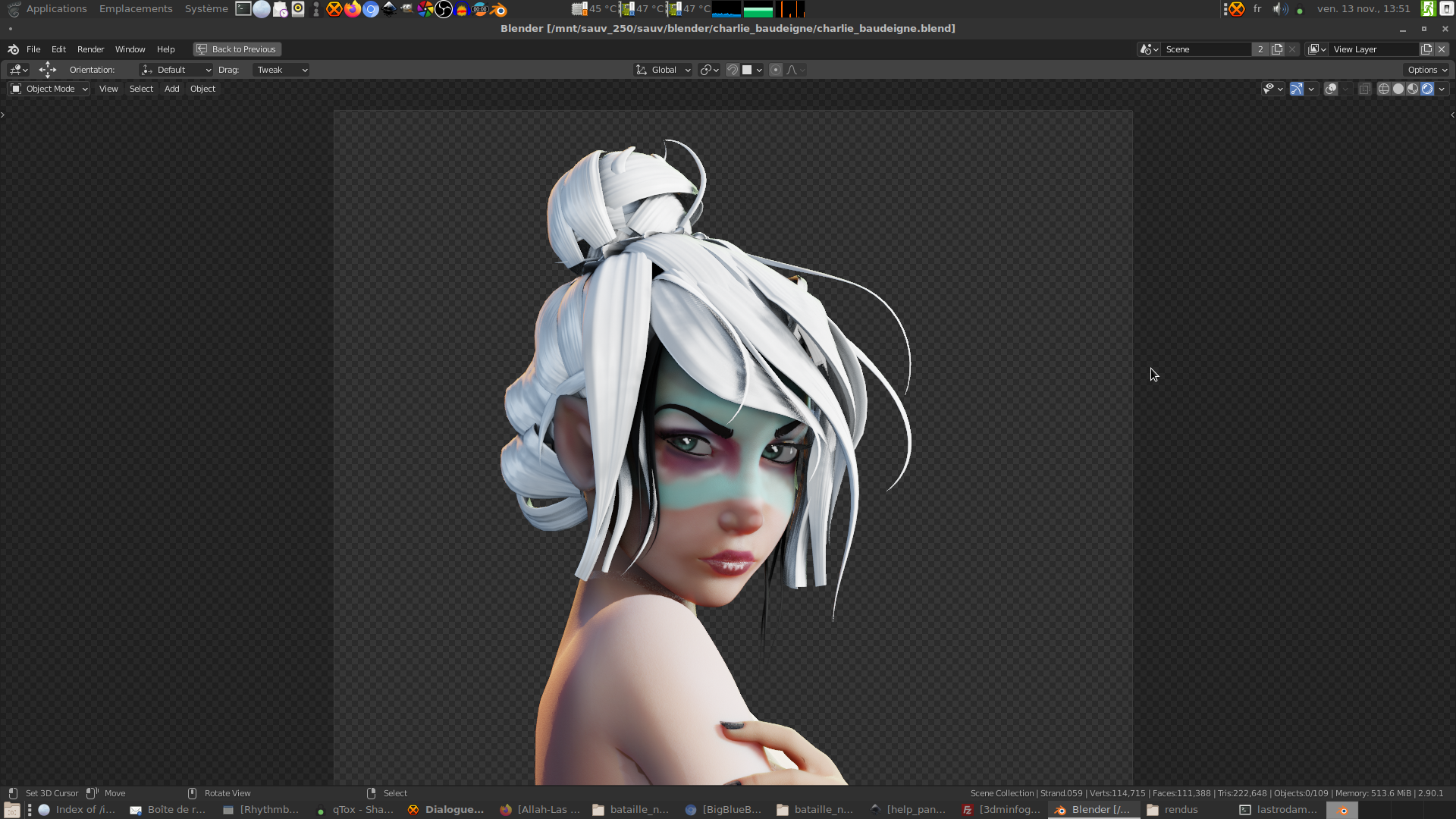This screenshot has width=1456, height=819.
Task: Click the View Layer name field
Action: 1374,49
